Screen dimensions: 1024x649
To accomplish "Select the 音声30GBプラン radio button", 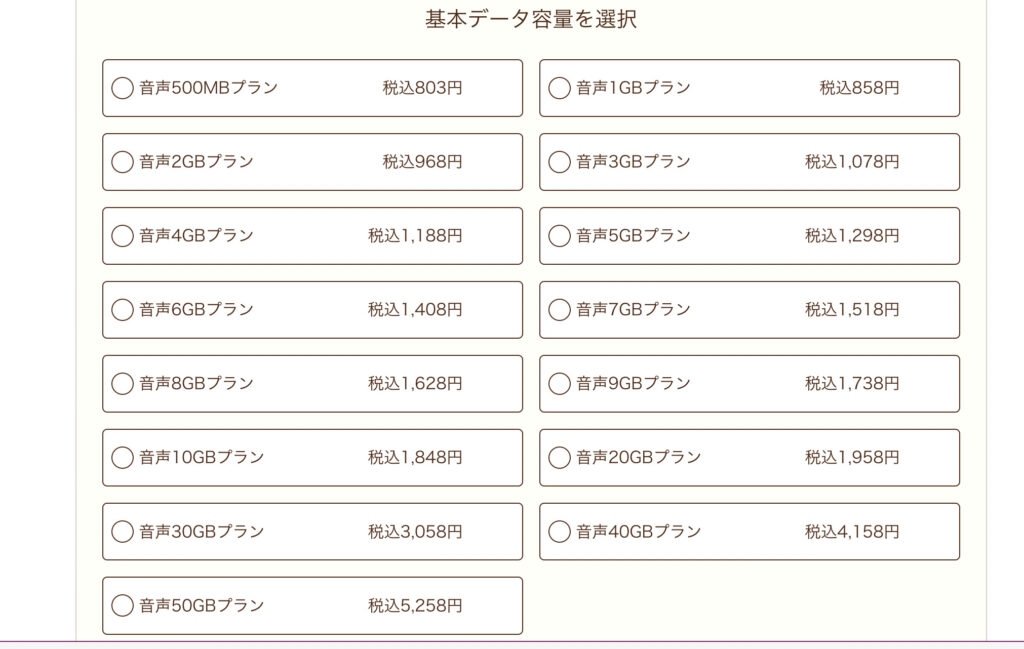I will (x=122, y=531).
